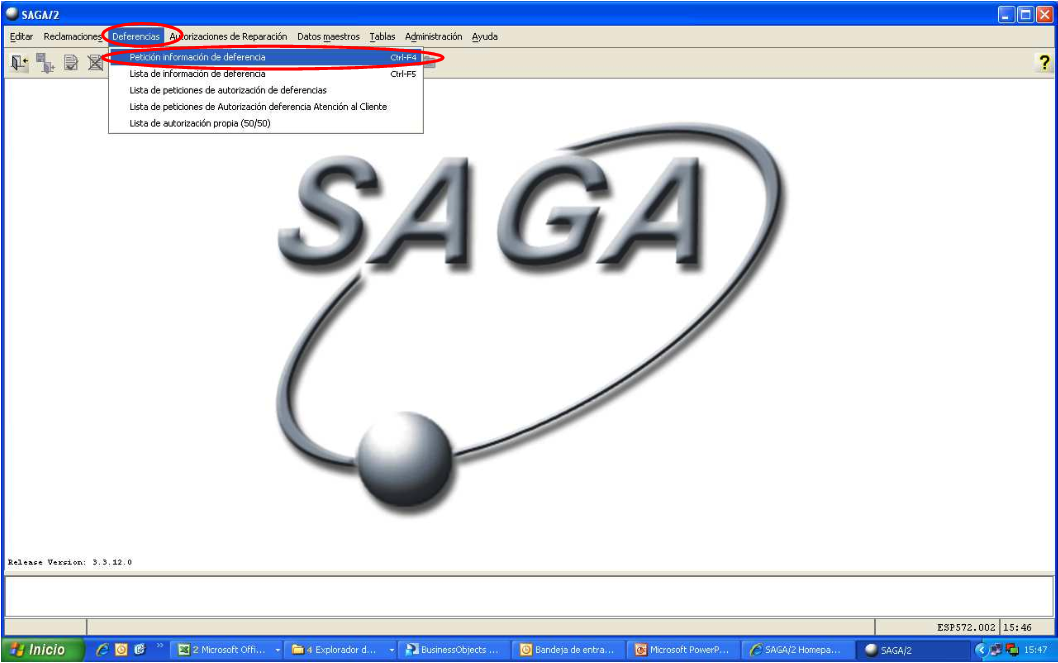Expand Explorador taskbar group arrow

tap(391, 650)
